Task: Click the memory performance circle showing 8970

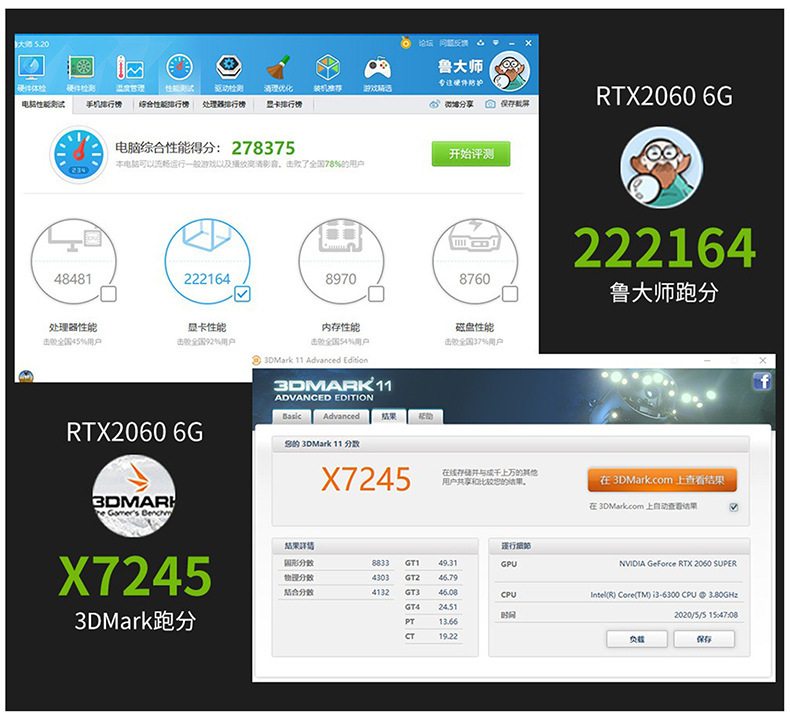Action: (341, 261)
